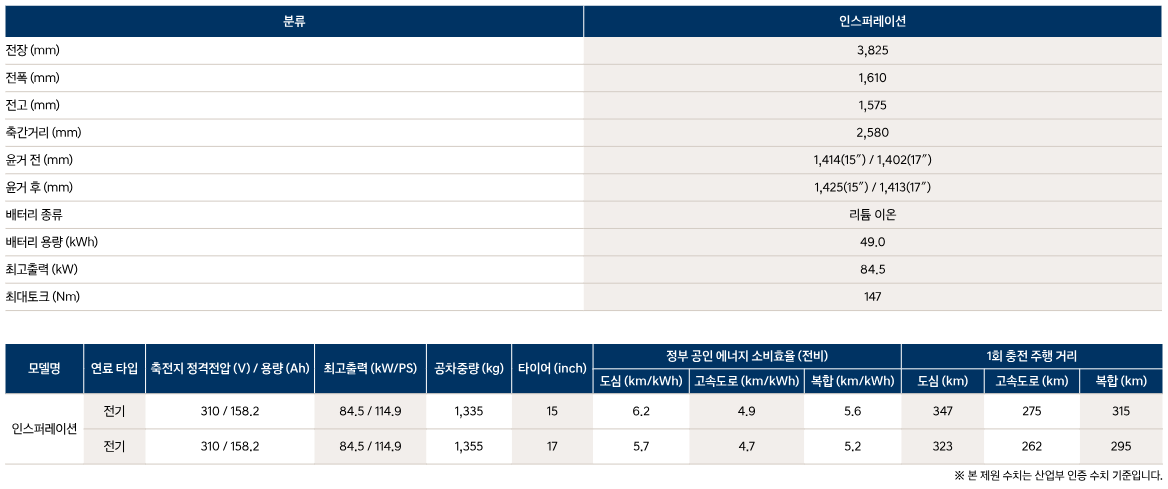
Task: Select the 147 torque value
Action: 872,297
